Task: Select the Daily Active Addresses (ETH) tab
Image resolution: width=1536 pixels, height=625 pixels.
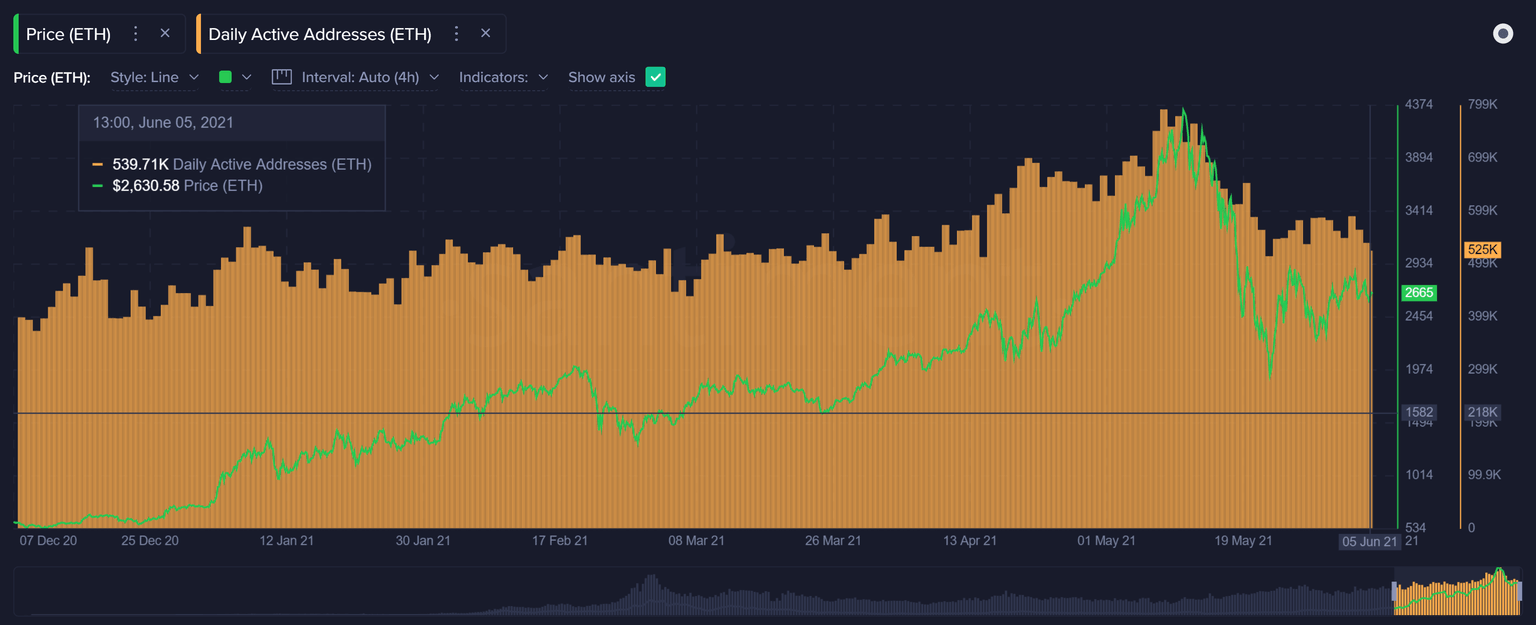Action: point(320,33)
